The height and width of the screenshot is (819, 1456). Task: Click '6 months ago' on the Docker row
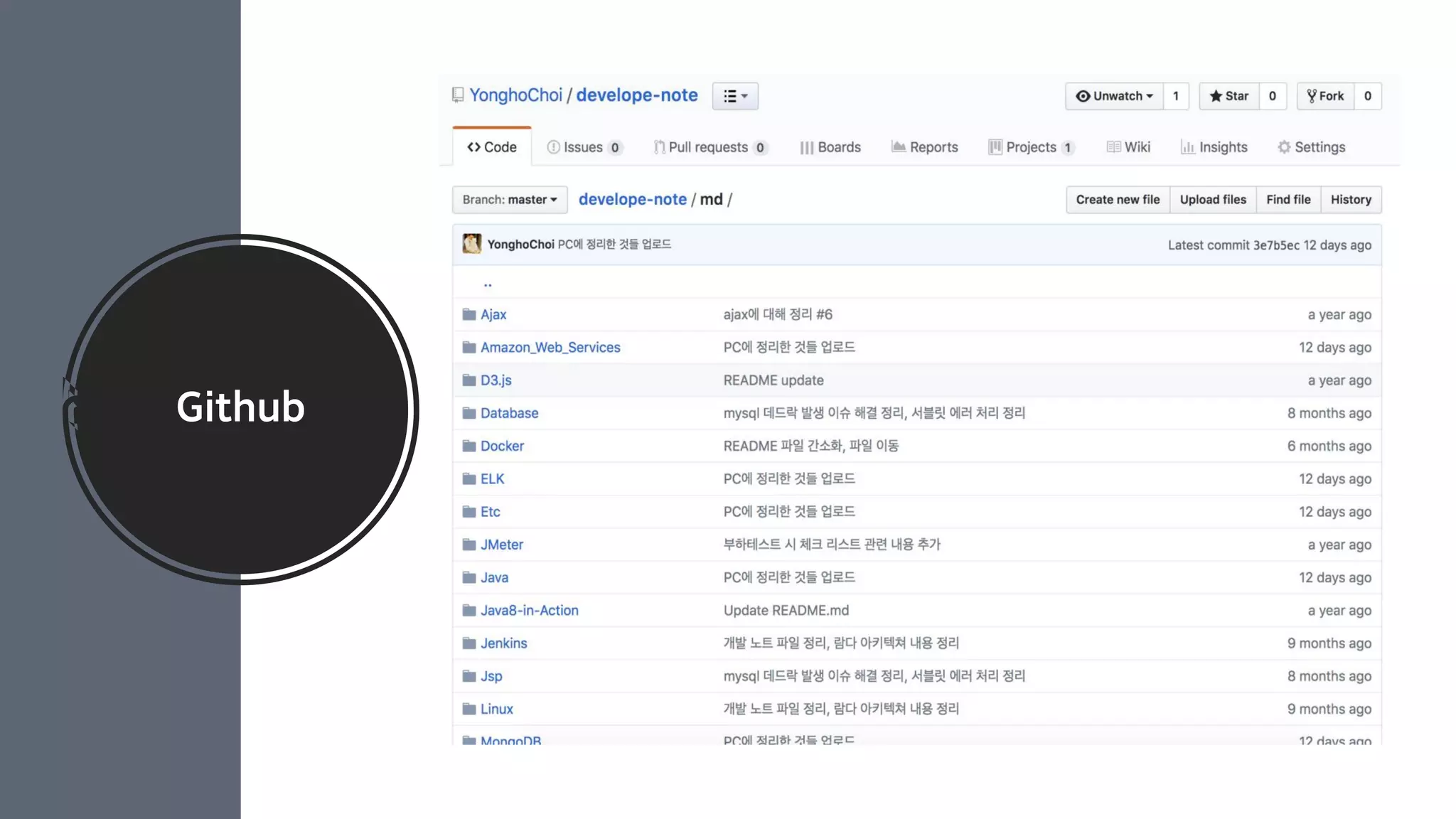[1329, 446]
